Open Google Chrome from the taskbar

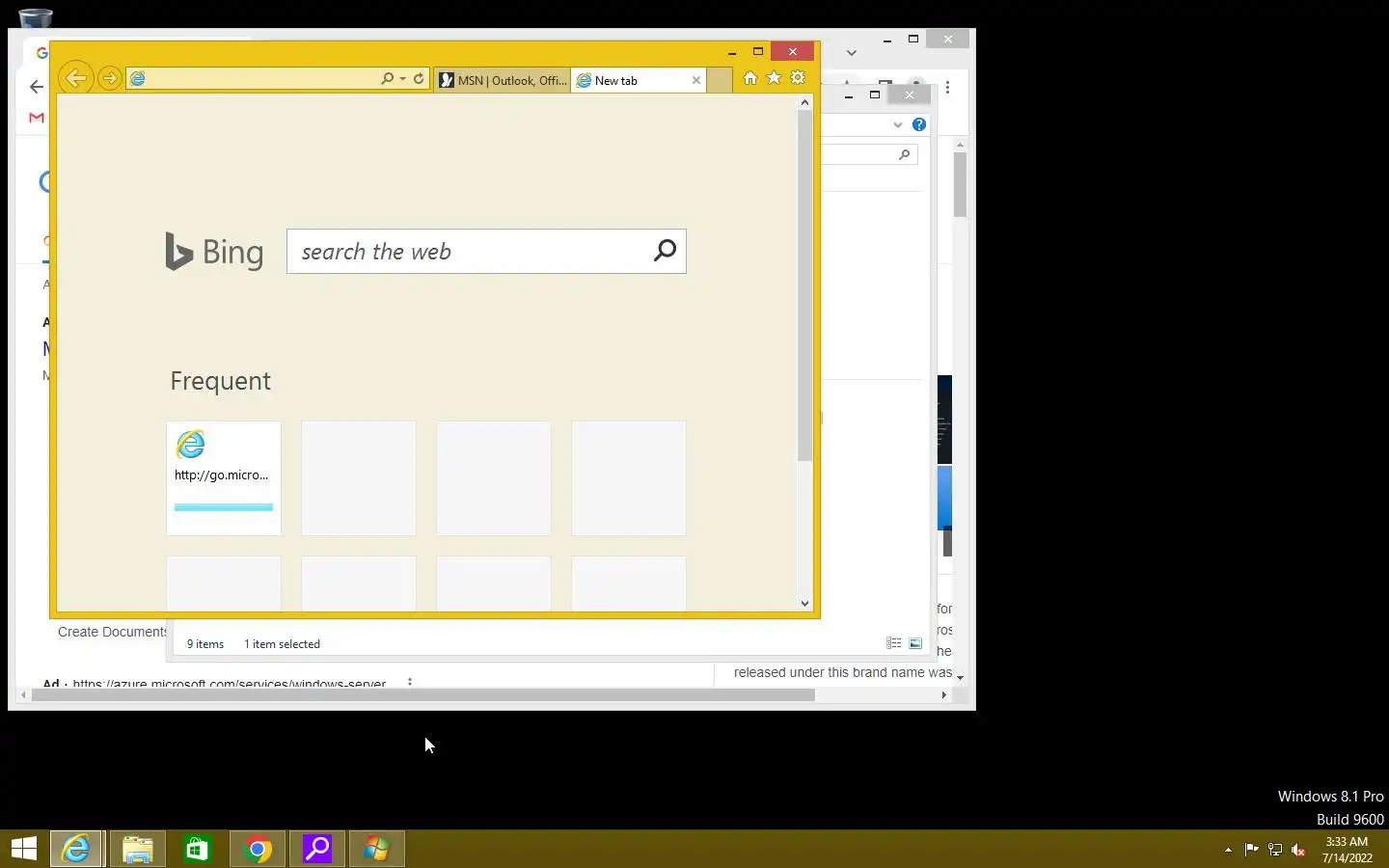click(x=258, y=849)
